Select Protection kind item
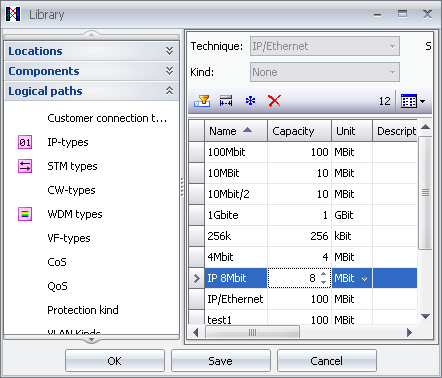Screen dimensions: 442x378 [83, 310]
